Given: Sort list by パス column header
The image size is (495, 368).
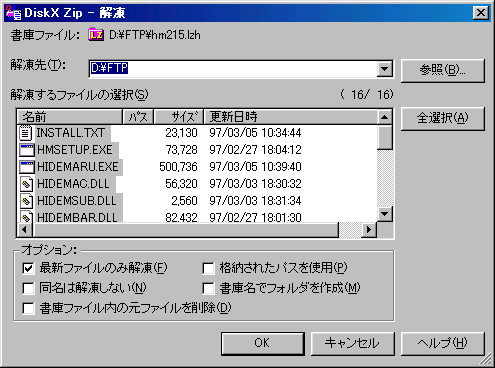Looking at the screenshot, I should (138, 117).
